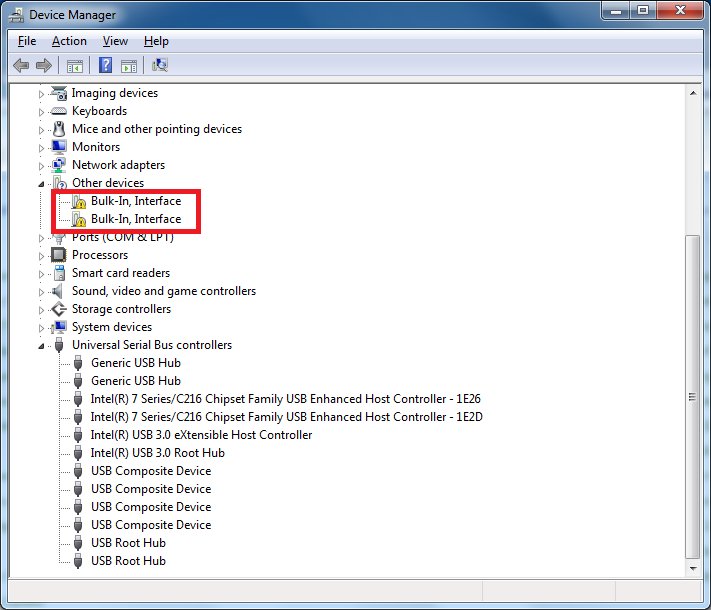Click the Smart card readers icon

click(59, 273)
